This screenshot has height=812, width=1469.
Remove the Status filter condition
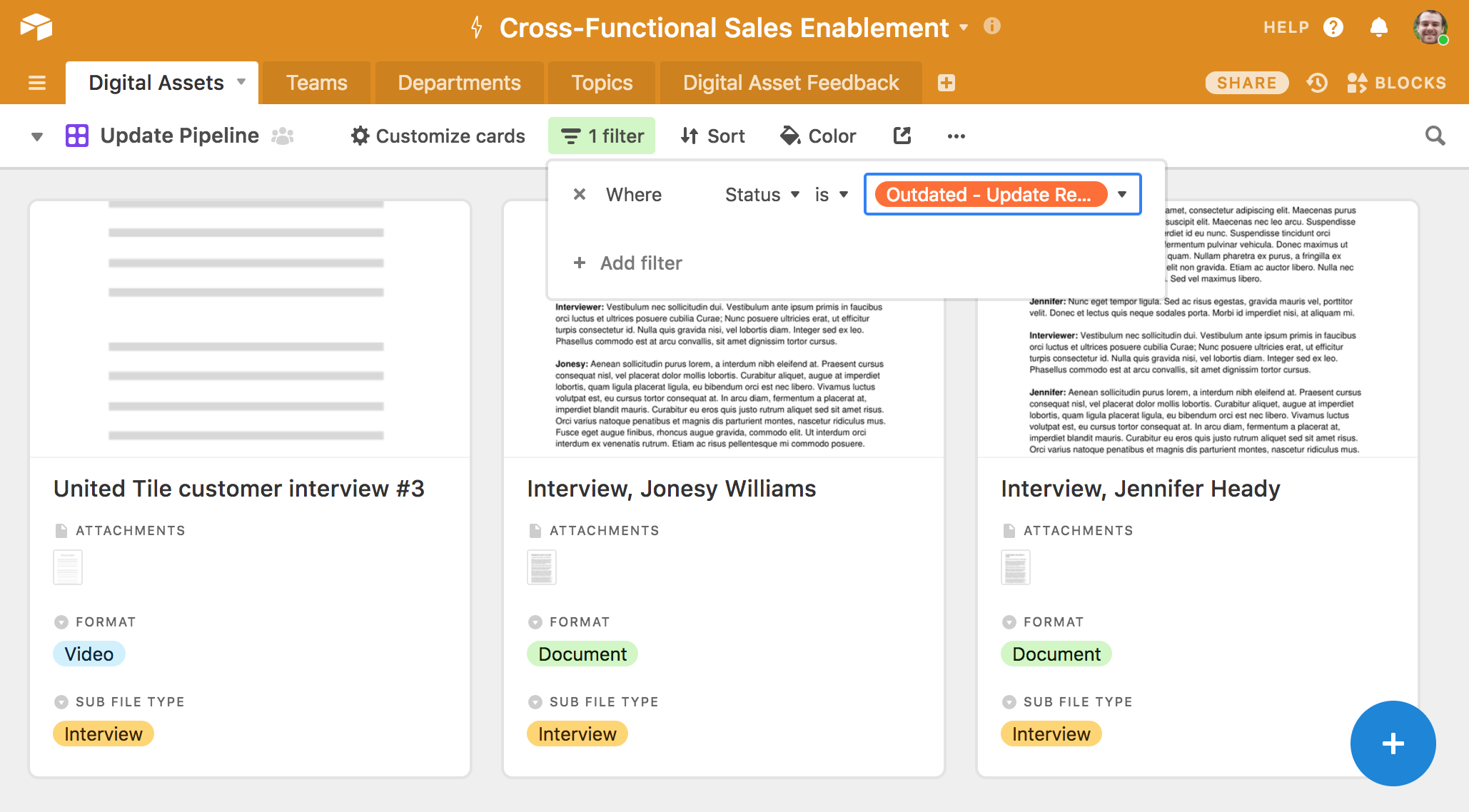tap(580, 194)
